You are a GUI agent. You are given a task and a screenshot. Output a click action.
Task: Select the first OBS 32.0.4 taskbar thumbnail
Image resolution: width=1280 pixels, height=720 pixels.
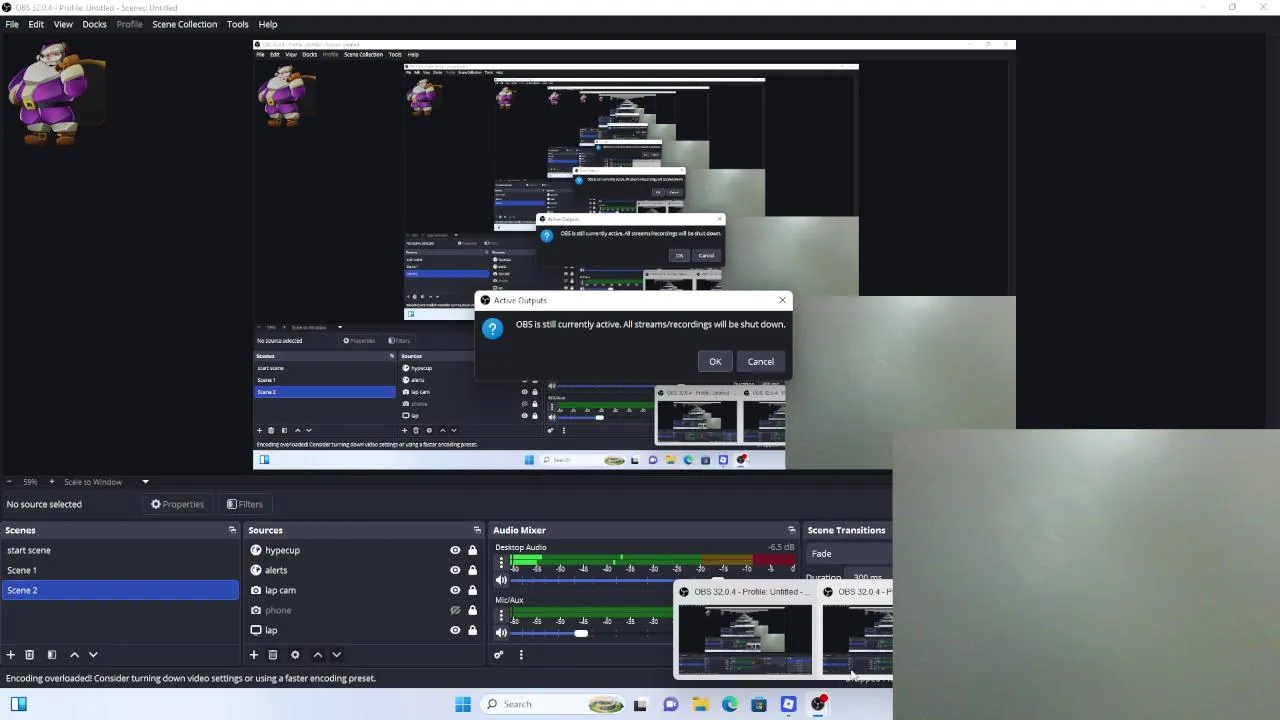[x=745, y=630]
